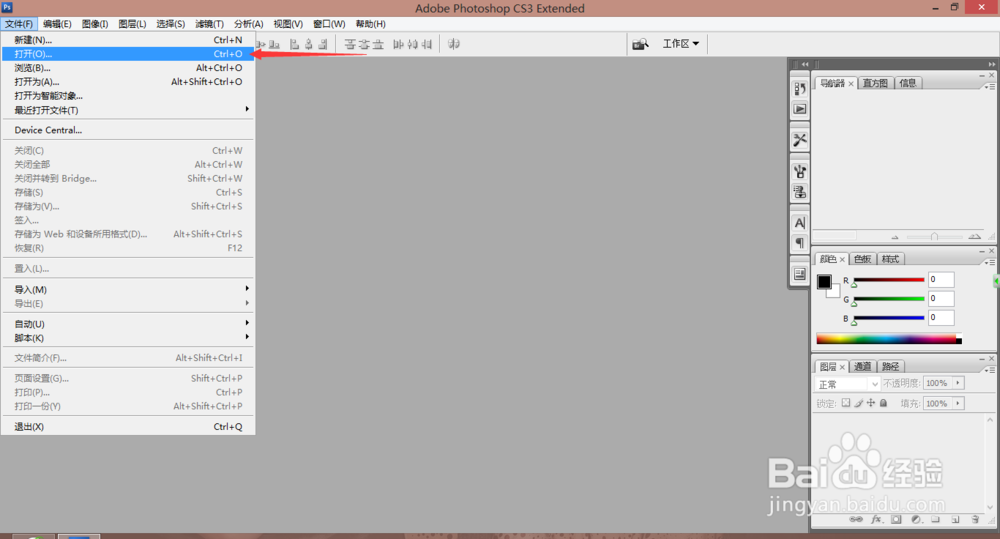Click the foreground color swatch

pyautogui.click(x=824, y=281)
